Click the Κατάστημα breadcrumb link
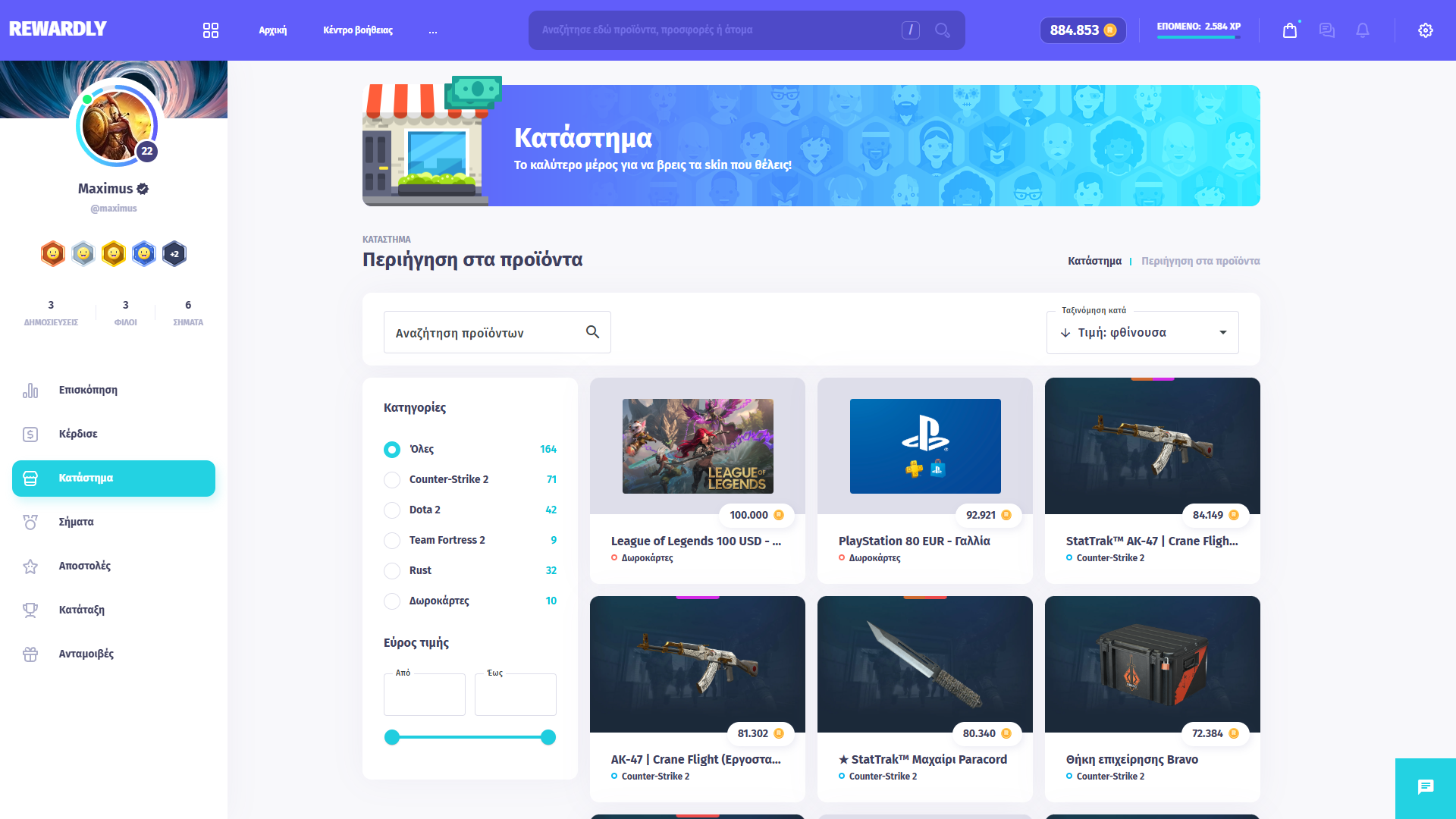 tap(1094, 261)
